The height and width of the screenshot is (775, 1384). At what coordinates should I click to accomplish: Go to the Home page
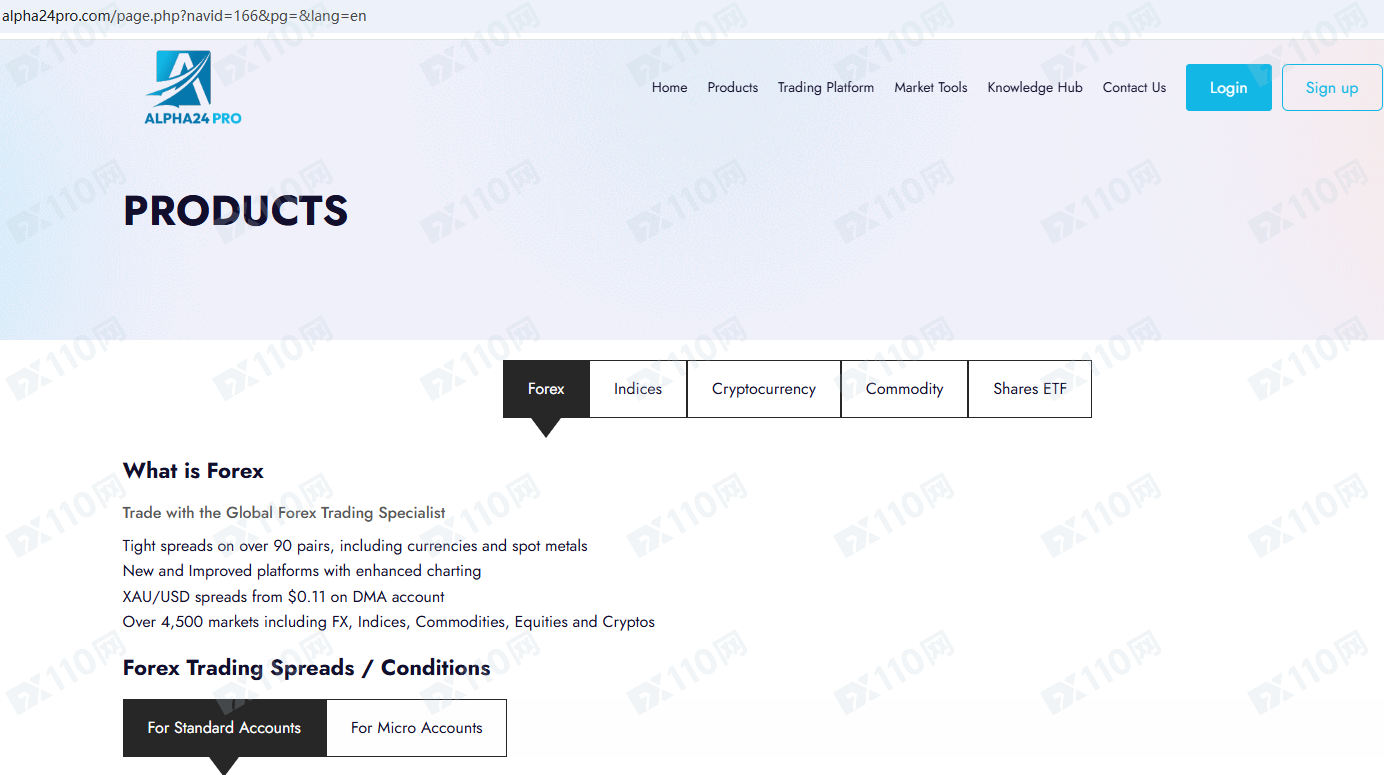(x=669, y=88)
